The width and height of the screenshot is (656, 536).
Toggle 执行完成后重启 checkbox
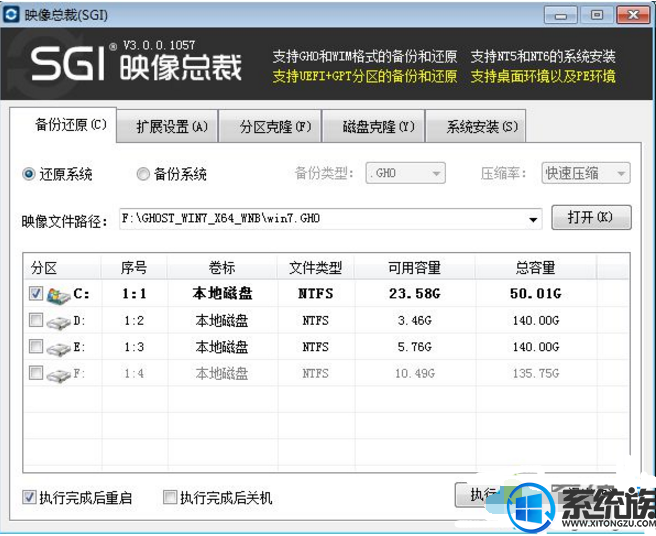coord(29,497)
